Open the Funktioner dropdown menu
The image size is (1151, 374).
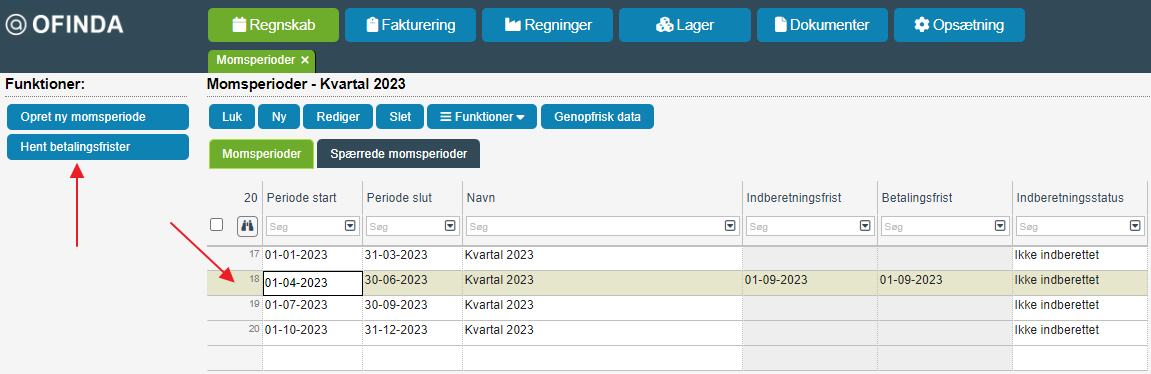click(482, 117)
